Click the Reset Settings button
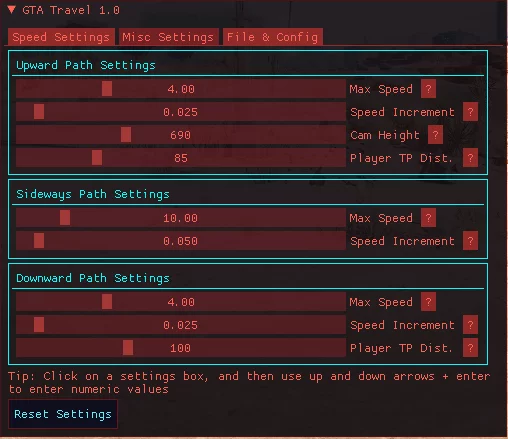This screenshot has height=439, width=508. pos(63,414)
